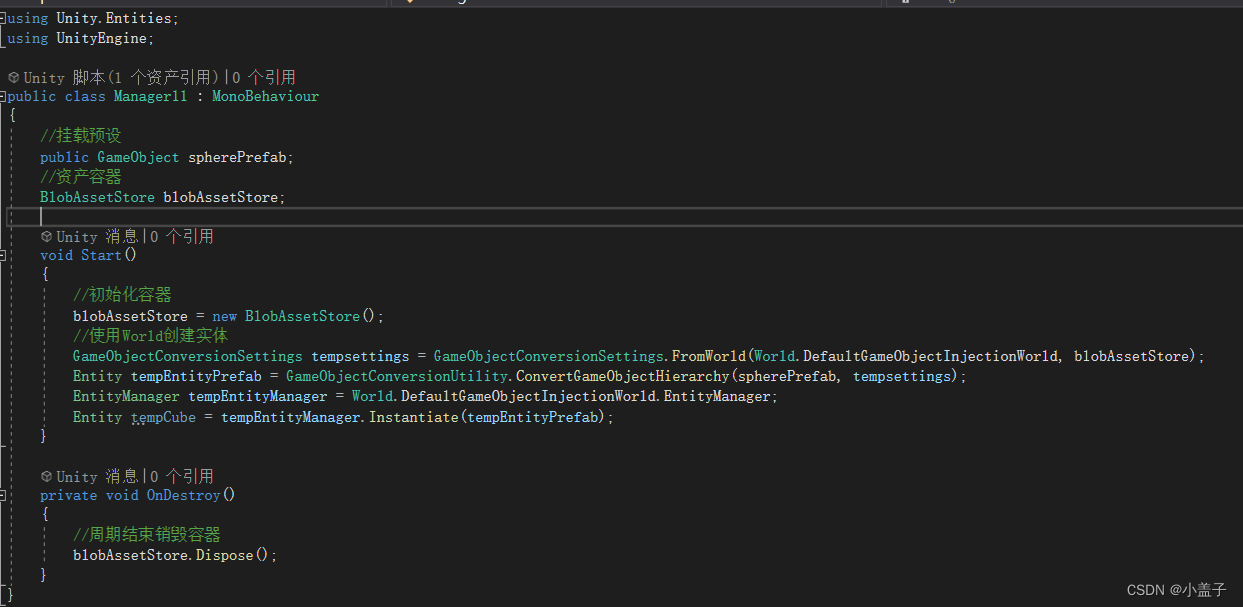
Task: Click the Unity cube icon above OnDestroy method
Action: (x=46, y=476)
